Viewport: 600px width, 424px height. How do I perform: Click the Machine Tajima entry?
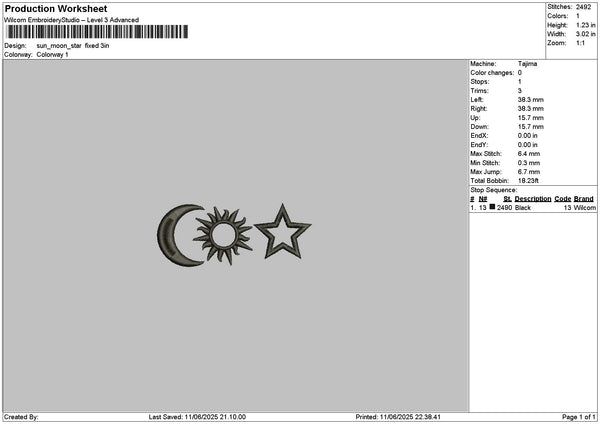[504, 64]
